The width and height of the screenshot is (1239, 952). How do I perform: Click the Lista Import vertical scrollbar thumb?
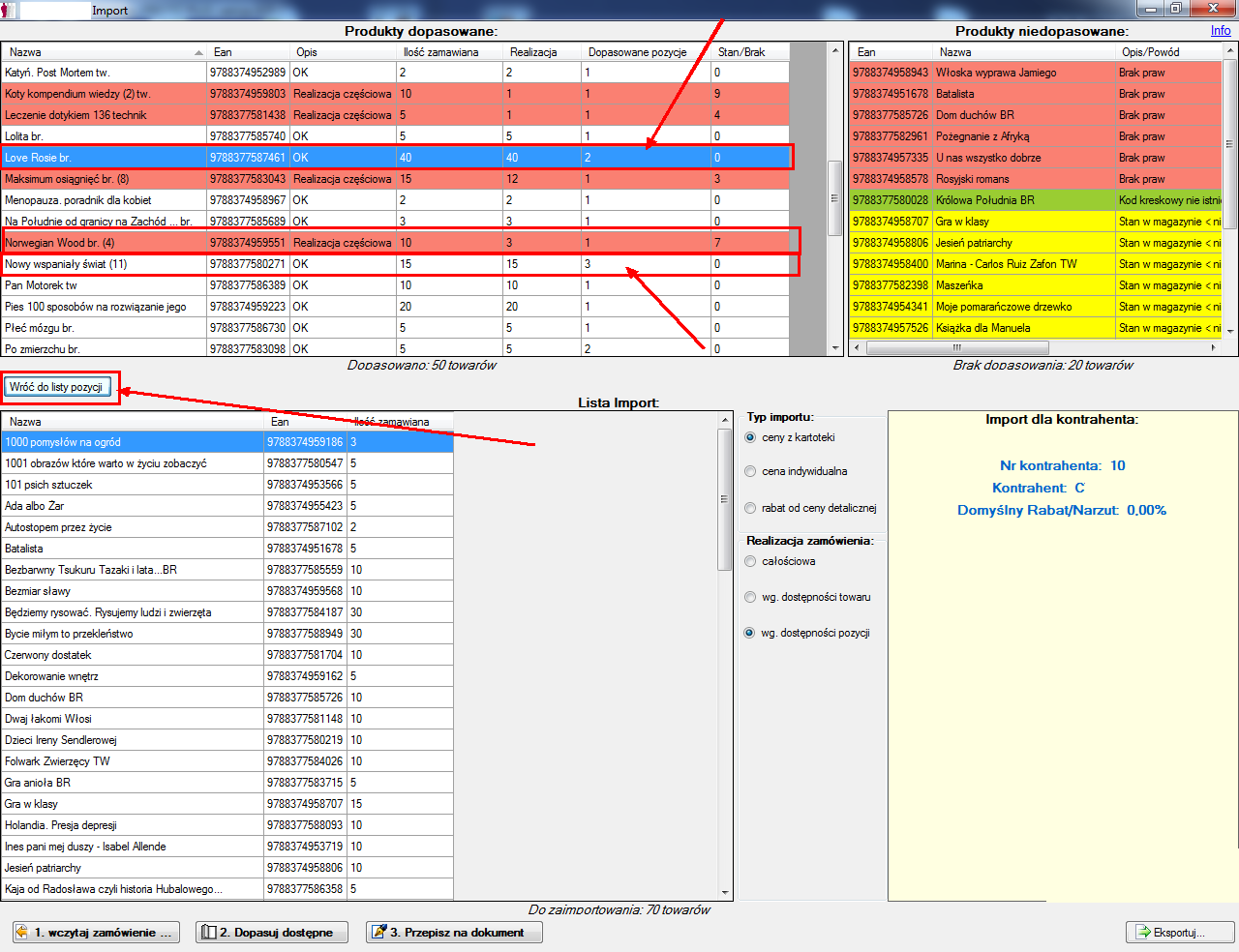725,499
